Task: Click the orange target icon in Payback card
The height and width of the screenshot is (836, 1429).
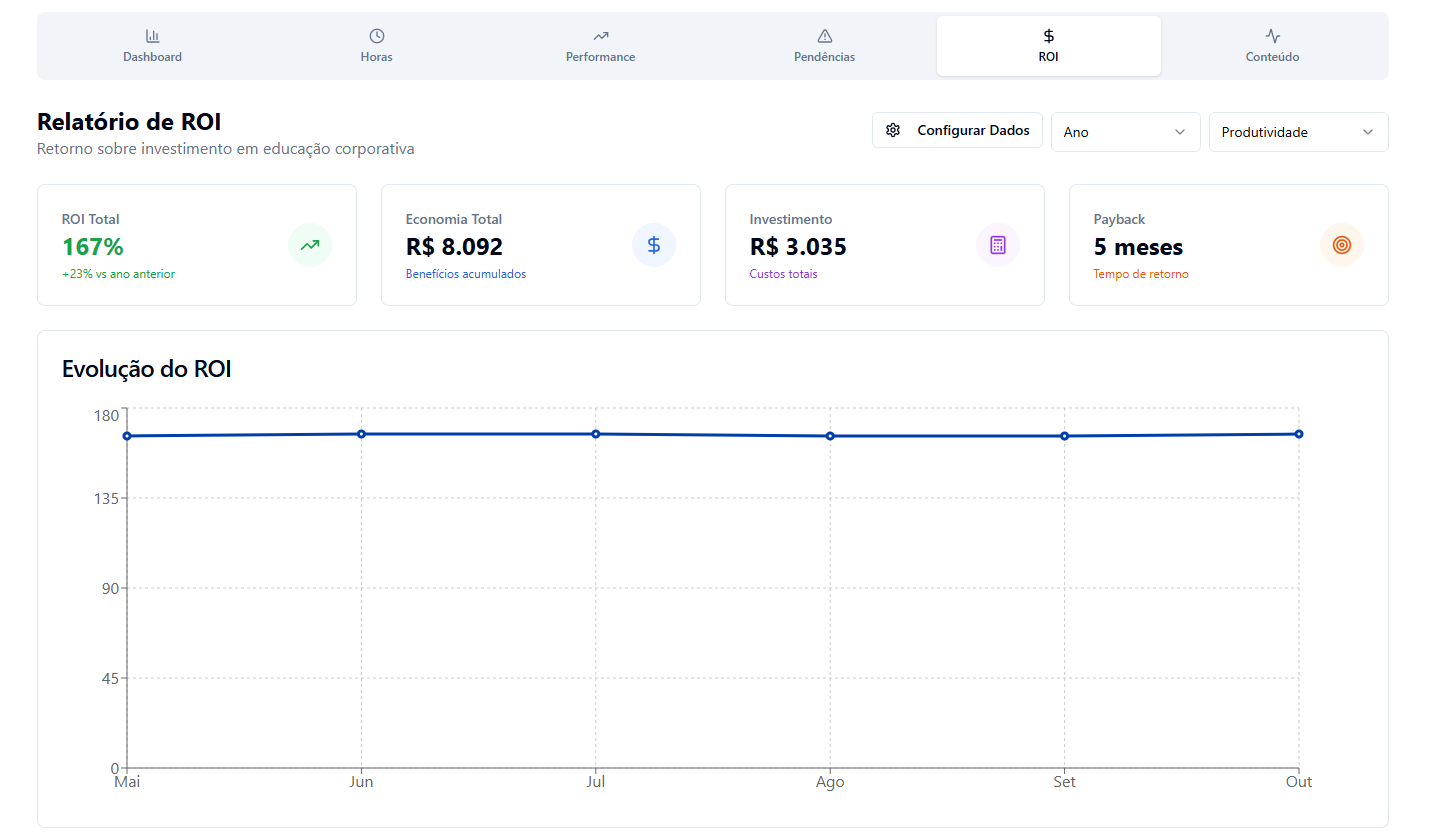Action: click(x=1342, y=245)
